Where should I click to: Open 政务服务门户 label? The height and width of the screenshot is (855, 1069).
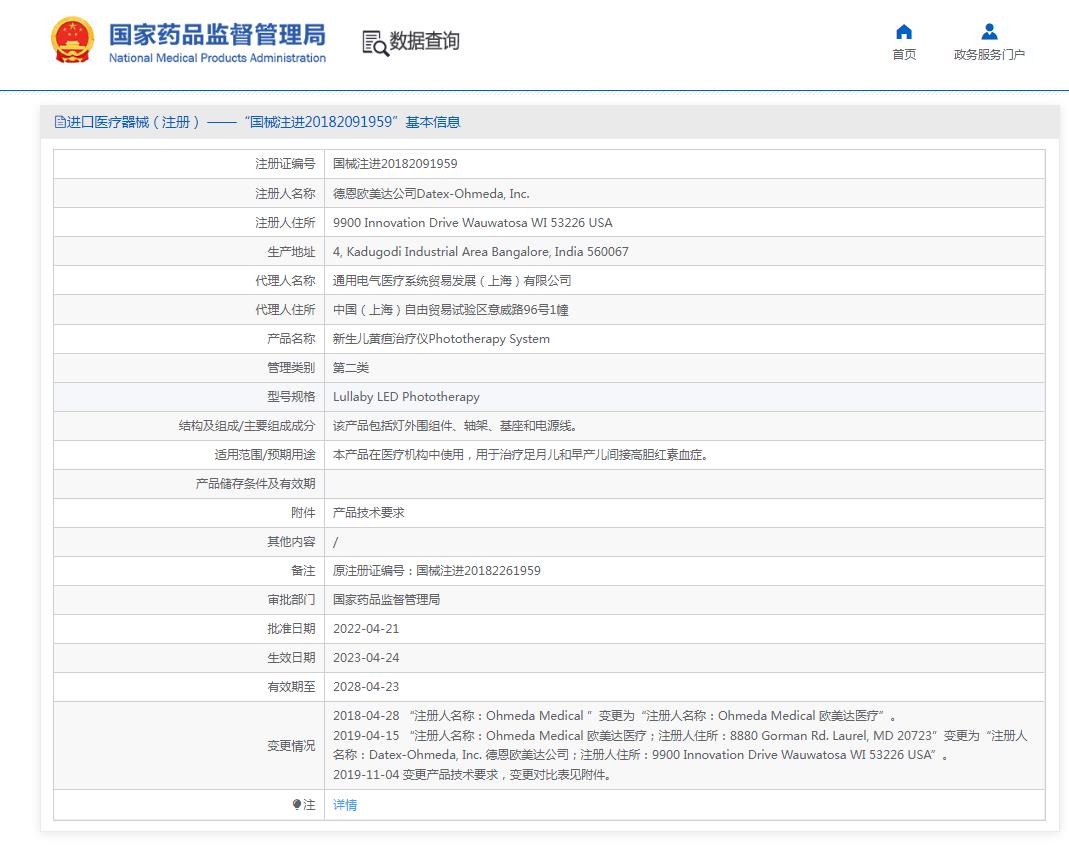tap(989, 55)
